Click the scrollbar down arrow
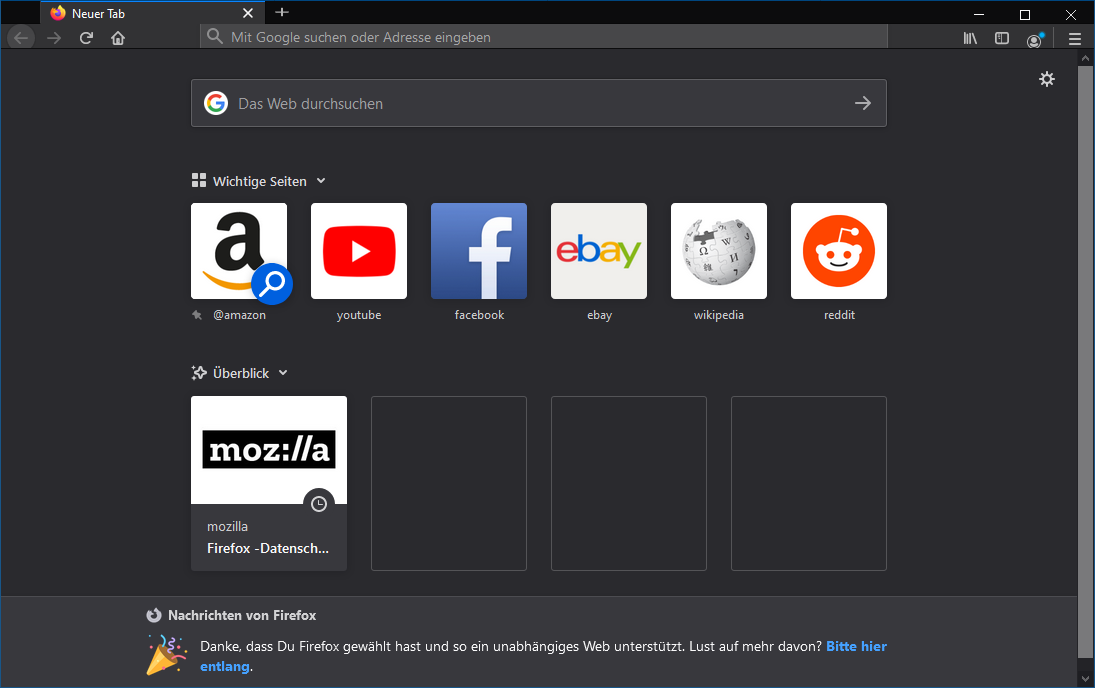The image size is (1095, 688). (1085, 678)
